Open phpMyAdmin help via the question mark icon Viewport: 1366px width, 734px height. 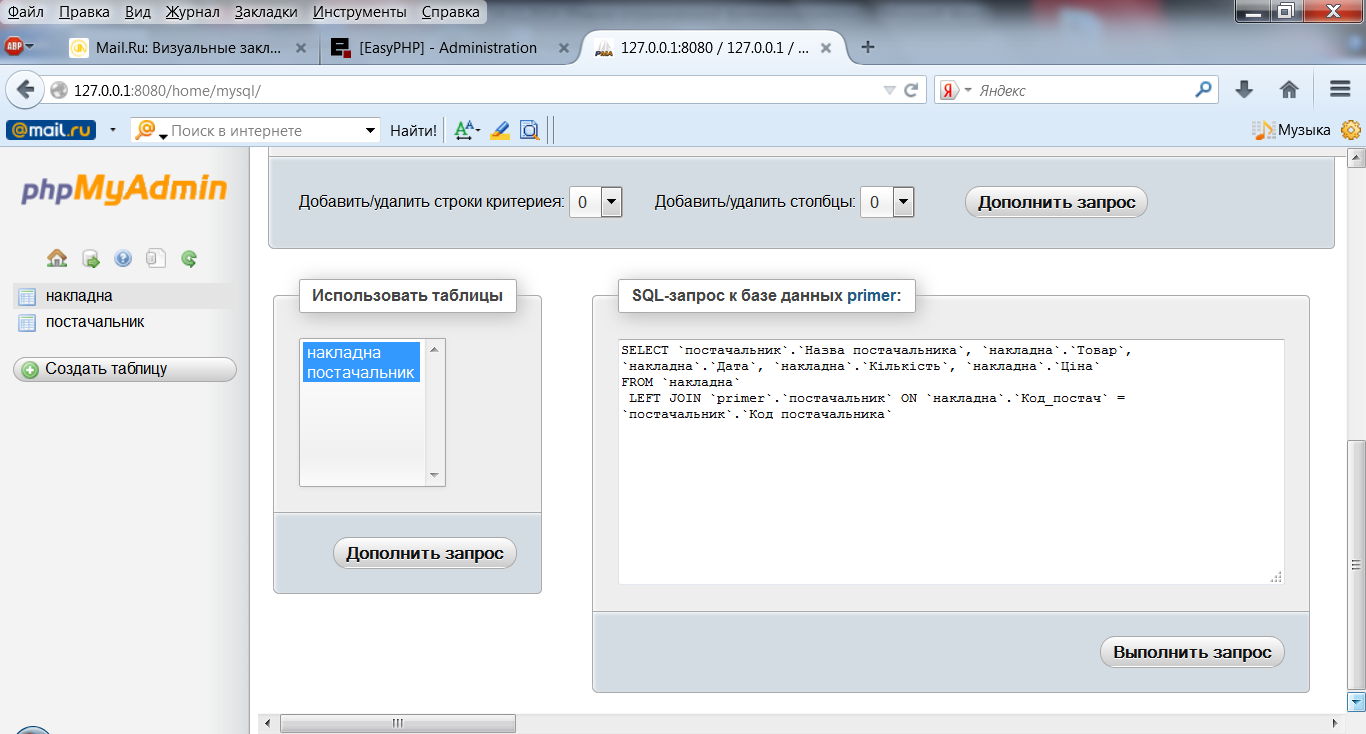[x=123, y=258]
